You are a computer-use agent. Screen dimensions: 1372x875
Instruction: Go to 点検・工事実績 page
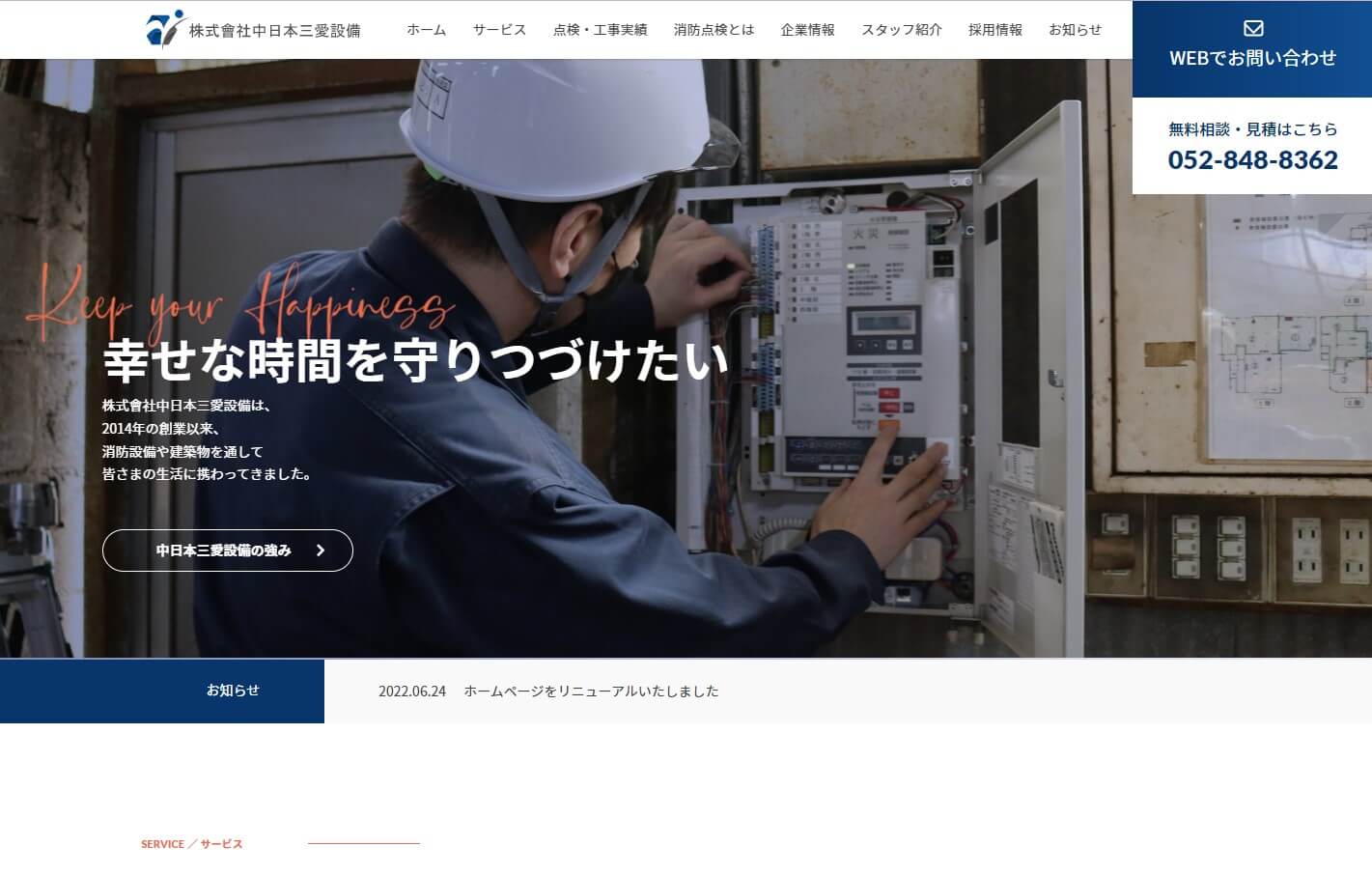point(600,30)
